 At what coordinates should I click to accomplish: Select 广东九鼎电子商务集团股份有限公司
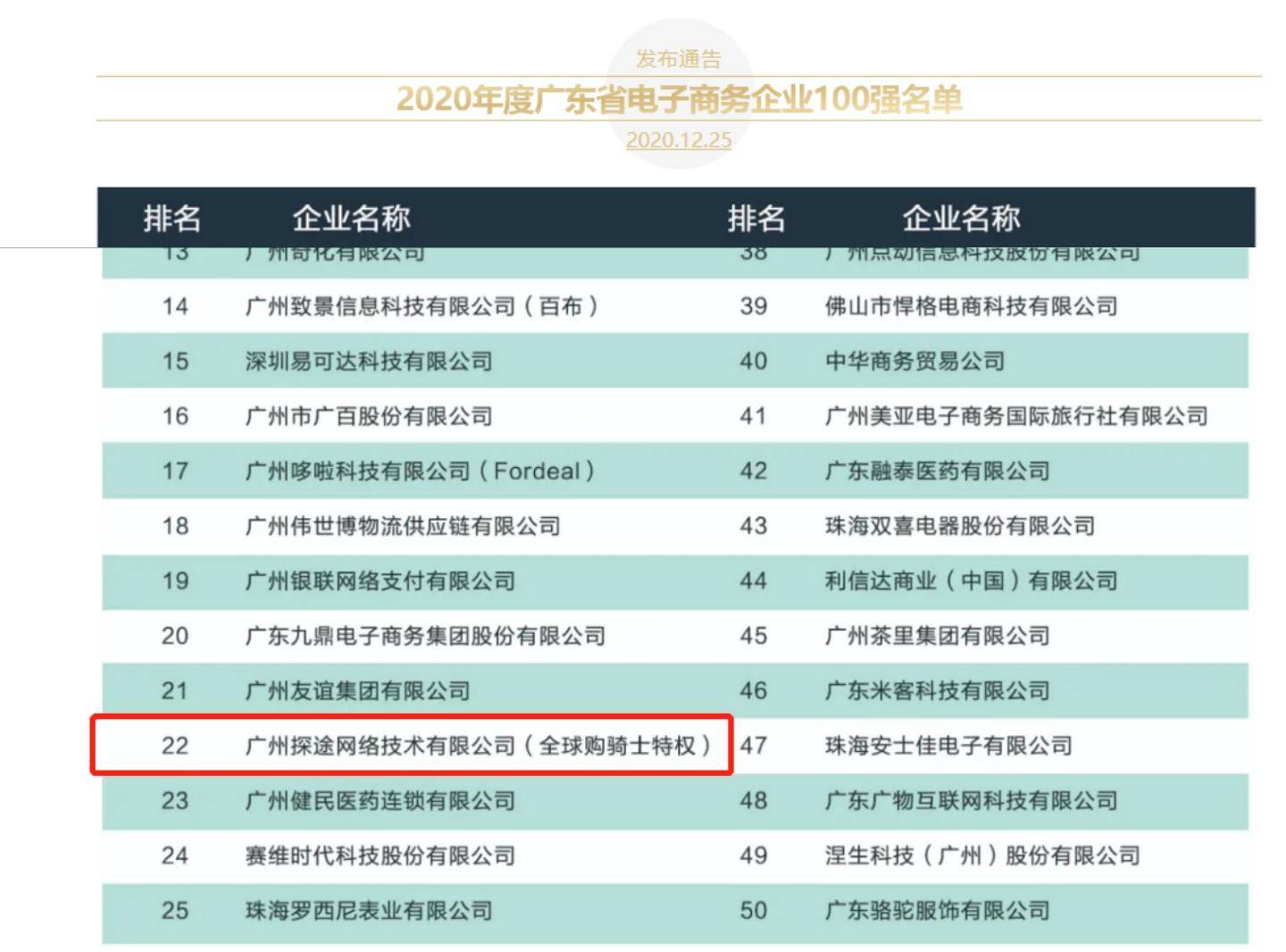[x=425, y=636]
